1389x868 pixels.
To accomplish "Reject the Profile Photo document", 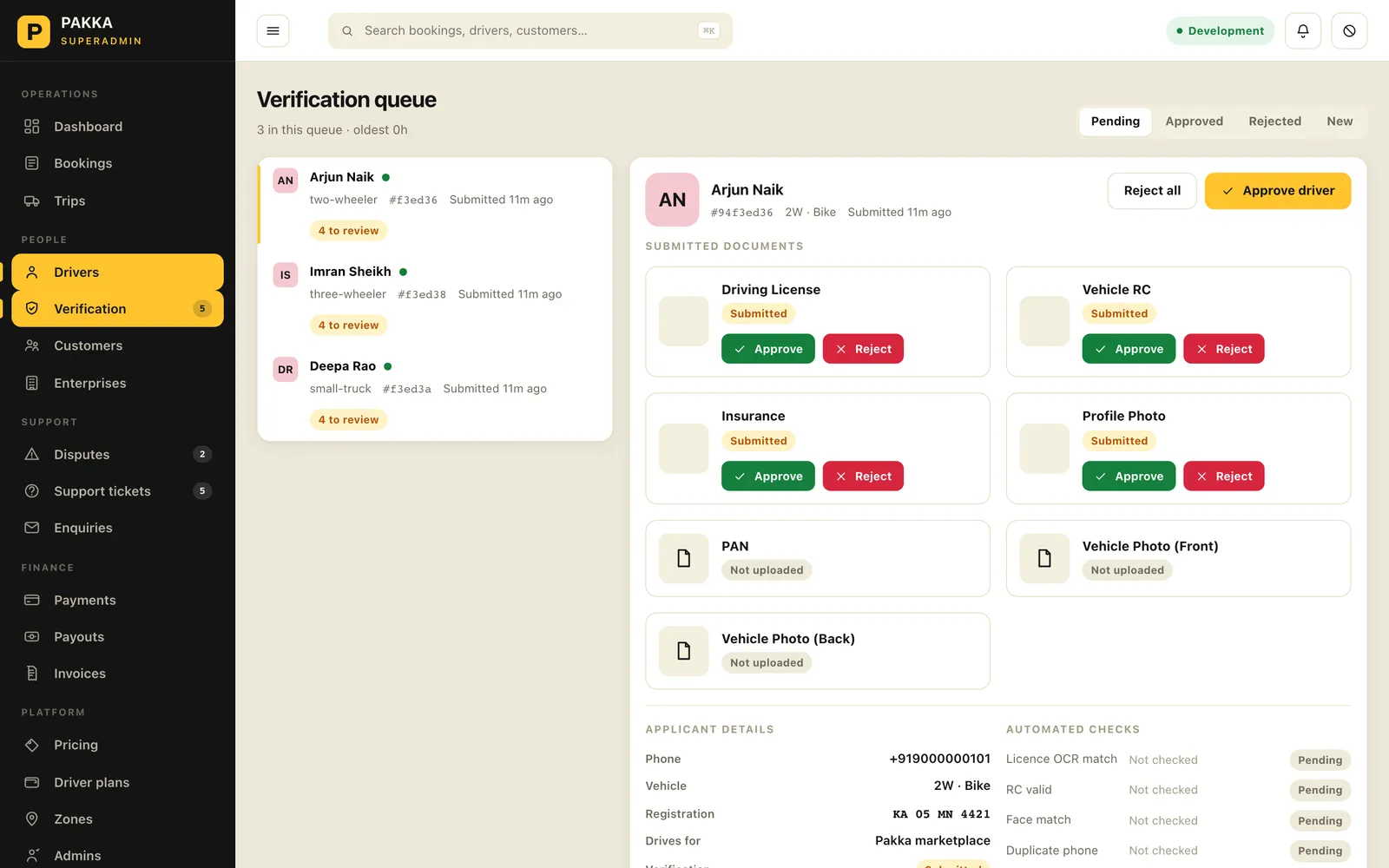I will (1224, 477).
